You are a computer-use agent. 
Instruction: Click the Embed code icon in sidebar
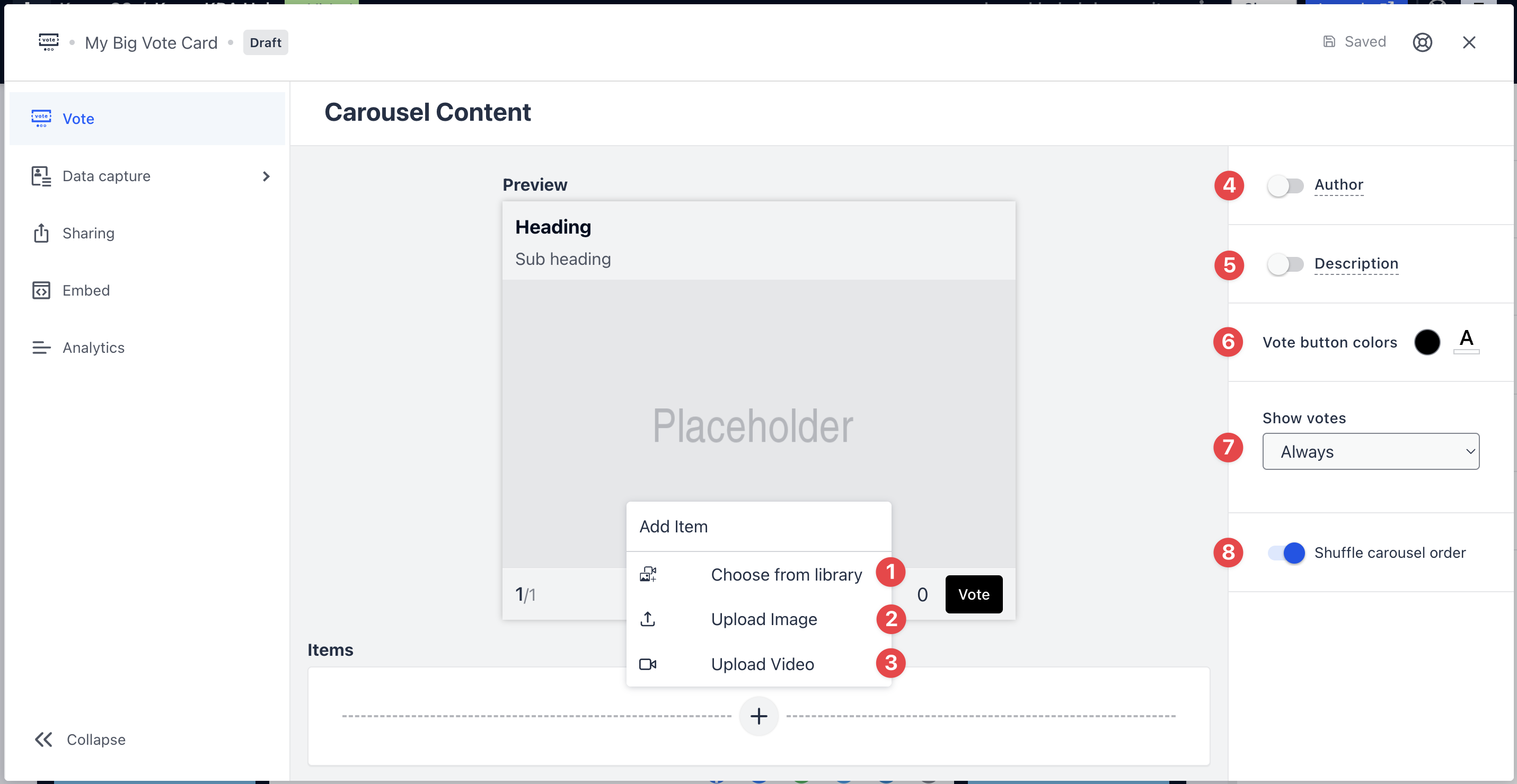pos(41,290)
